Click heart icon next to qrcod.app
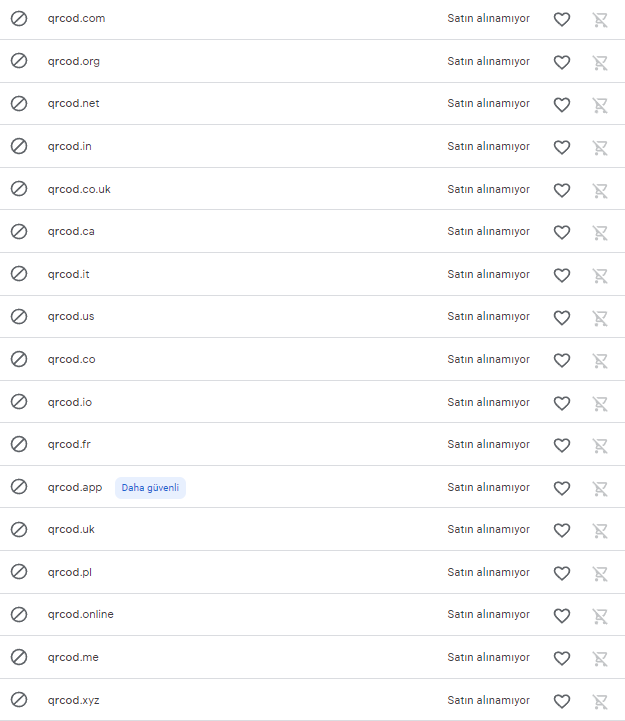 click(562, 488)
